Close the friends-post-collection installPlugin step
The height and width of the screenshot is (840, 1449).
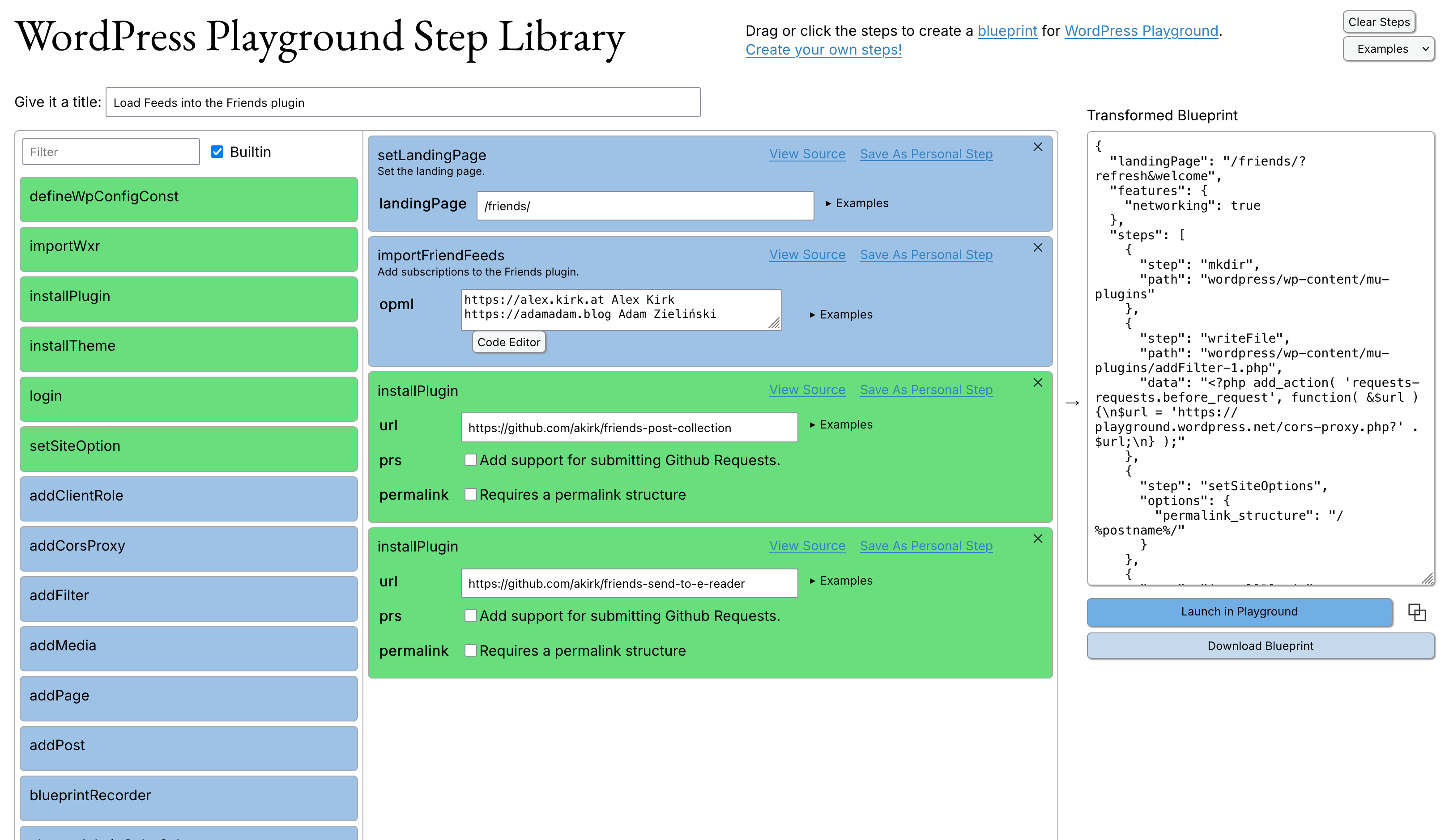(x=1037, y=383)
